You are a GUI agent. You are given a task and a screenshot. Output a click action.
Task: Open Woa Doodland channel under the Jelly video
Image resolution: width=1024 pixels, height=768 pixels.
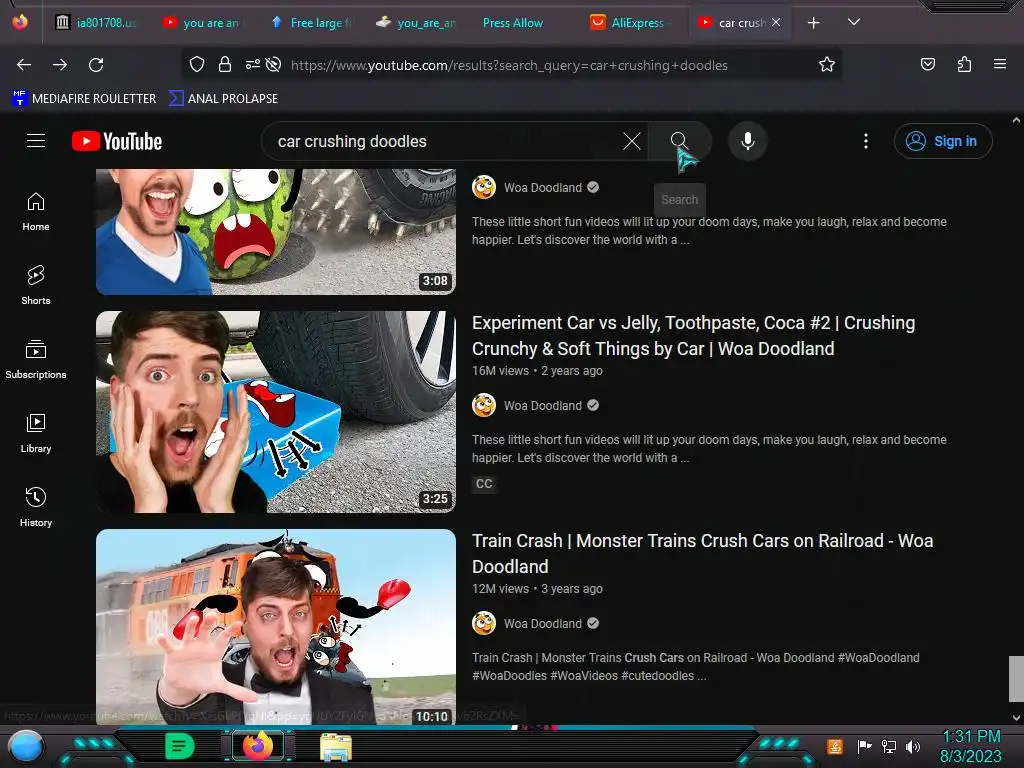(543, 406)
